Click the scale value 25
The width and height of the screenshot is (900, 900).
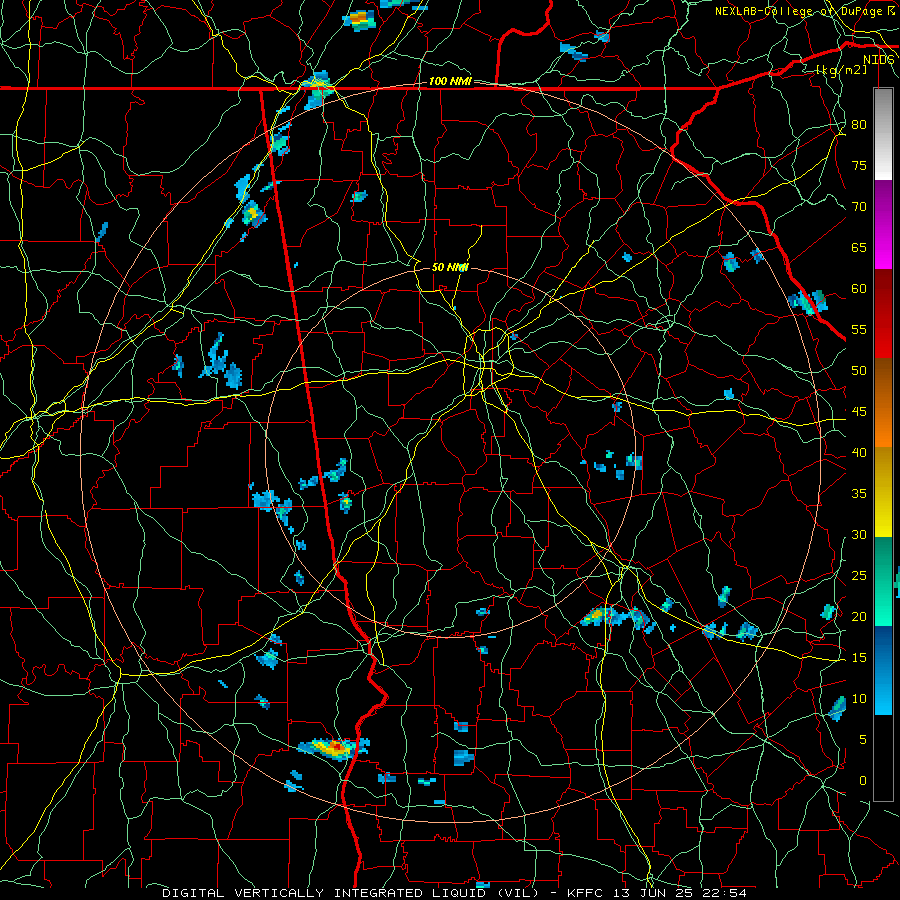pos(859,576)
